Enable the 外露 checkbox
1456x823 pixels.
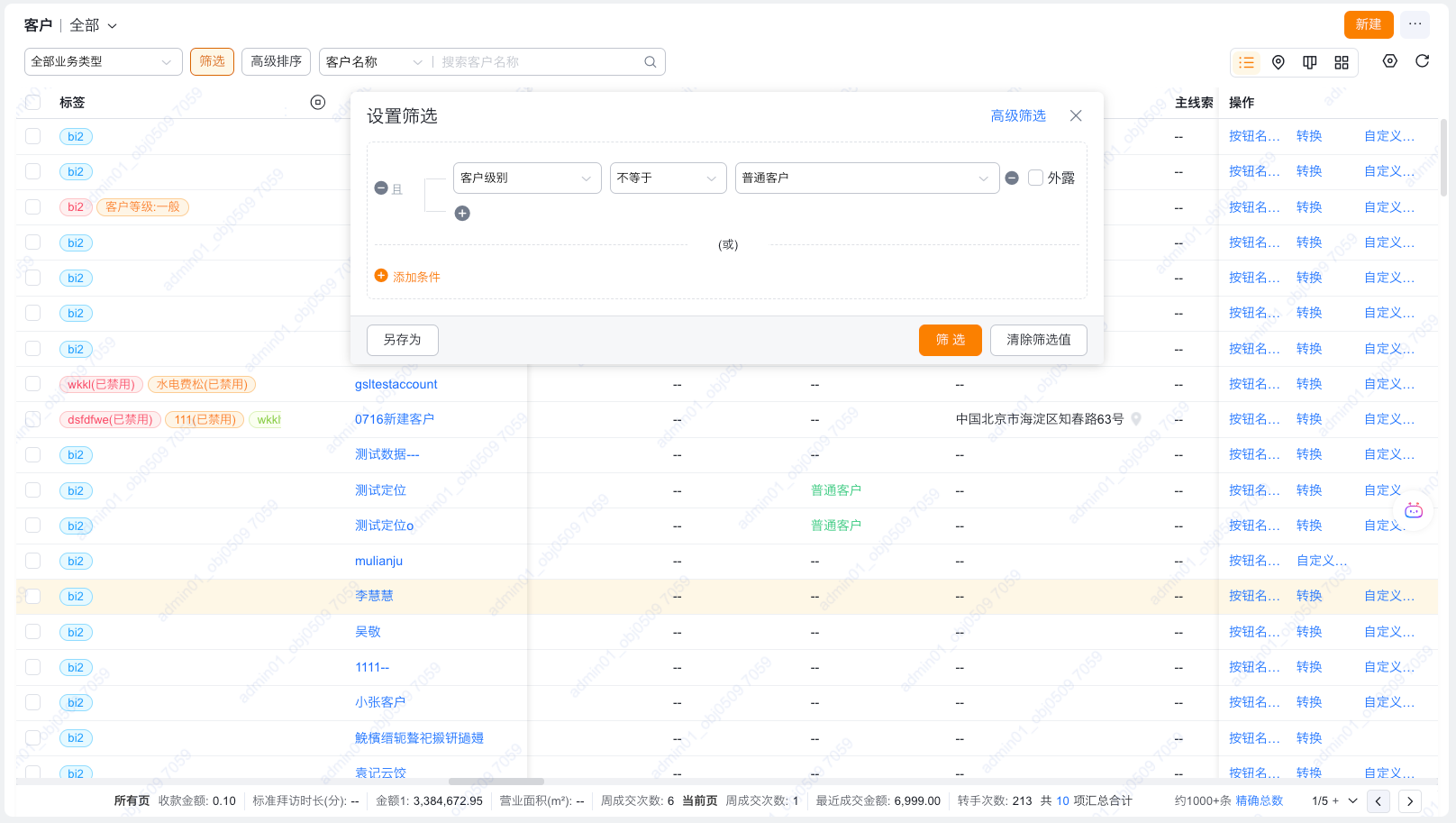[x=1036, y=178]
